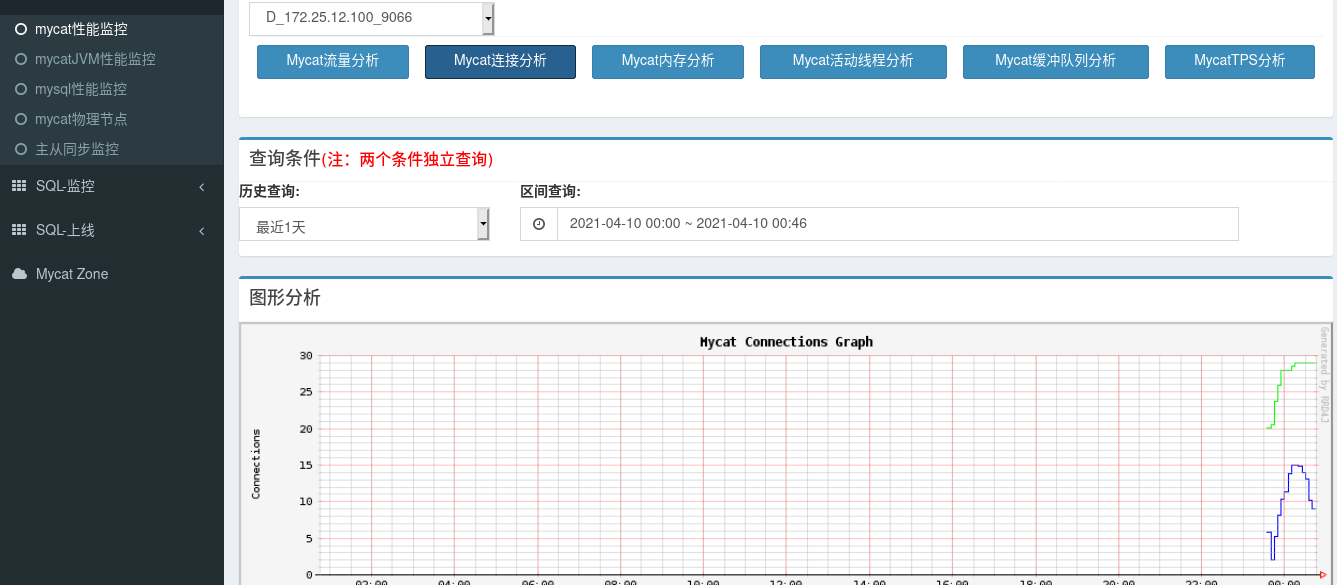1337x585 pixels.
Task: Open the 最近1天 history query dropdown
Action: tap(364, 225)
